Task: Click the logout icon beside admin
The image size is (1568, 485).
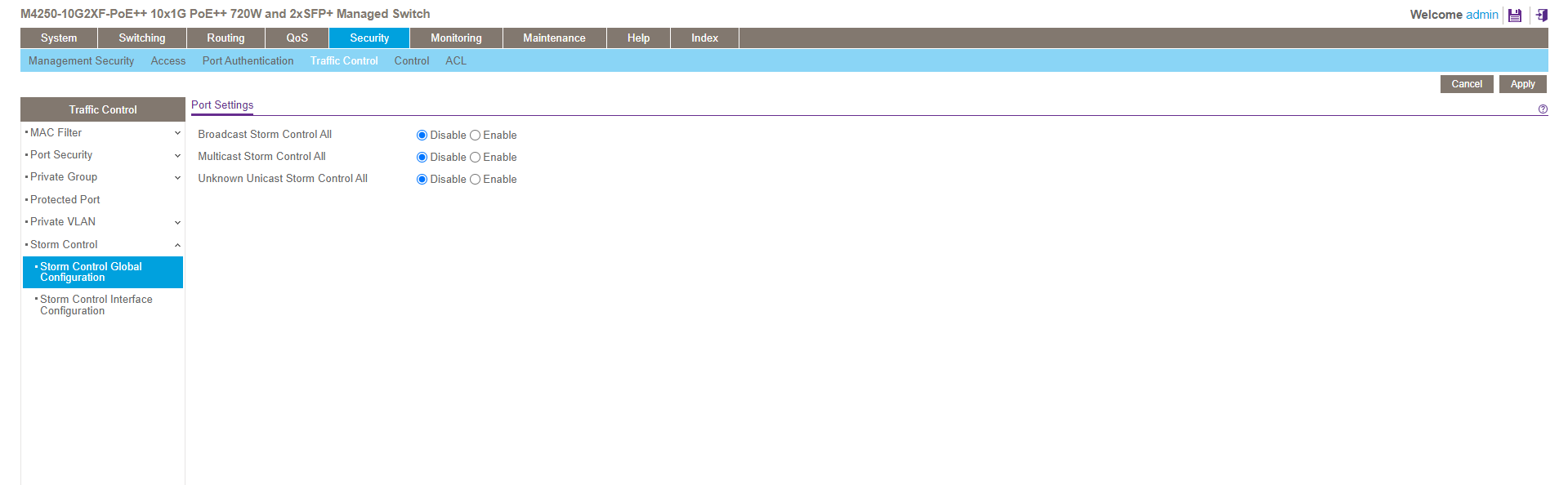Action: click(1541, 16)
